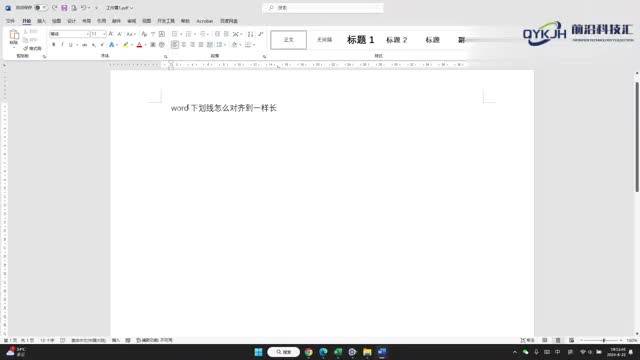Click the Bullets list icon

[x=175, y=34]
